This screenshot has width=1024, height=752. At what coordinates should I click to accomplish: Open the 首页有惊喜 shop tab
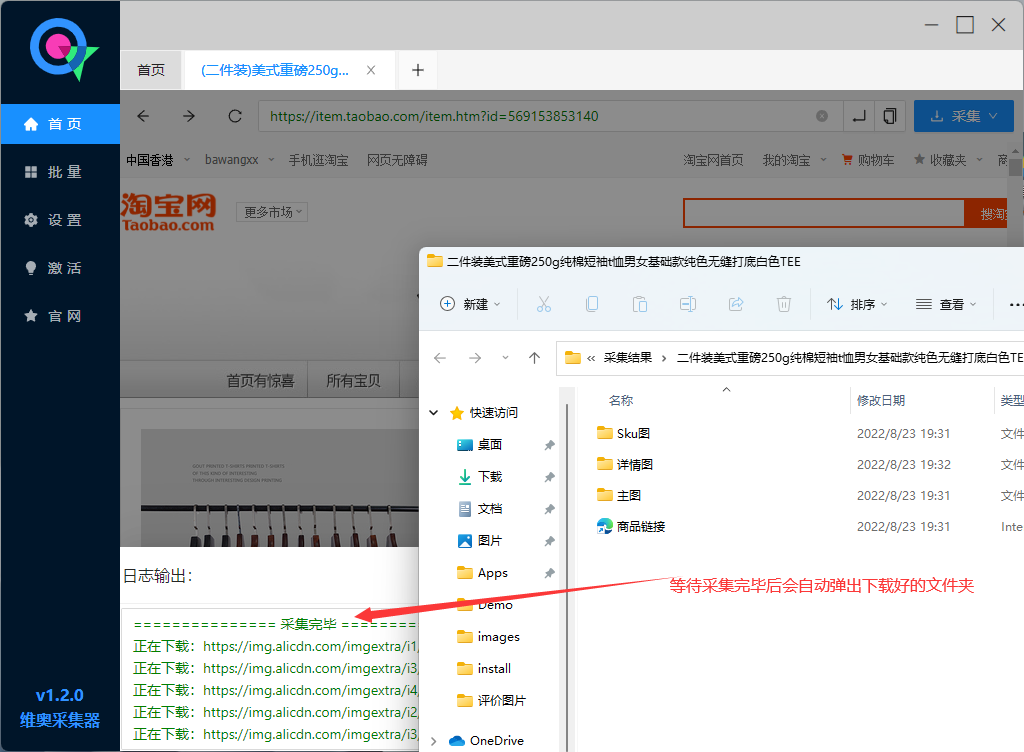click(260, 381)
